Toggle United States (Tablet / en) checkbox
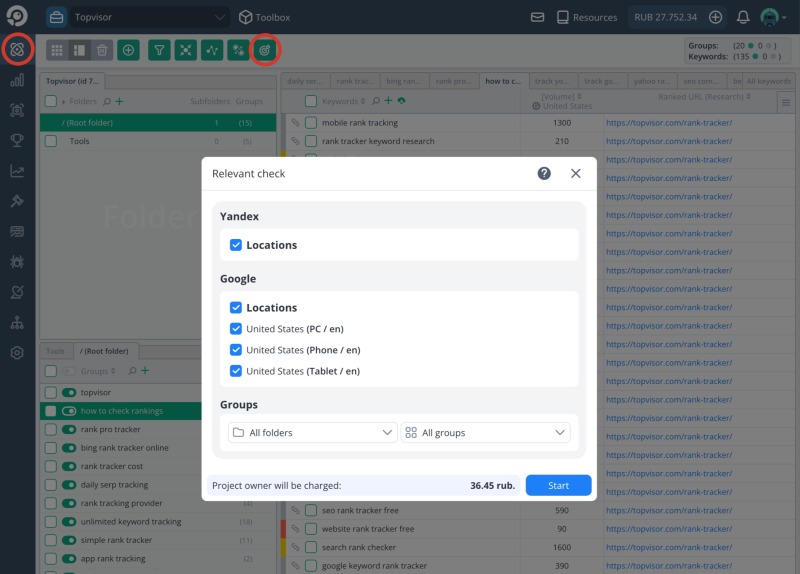The image size is (800, 574). [x=236, y=371]
